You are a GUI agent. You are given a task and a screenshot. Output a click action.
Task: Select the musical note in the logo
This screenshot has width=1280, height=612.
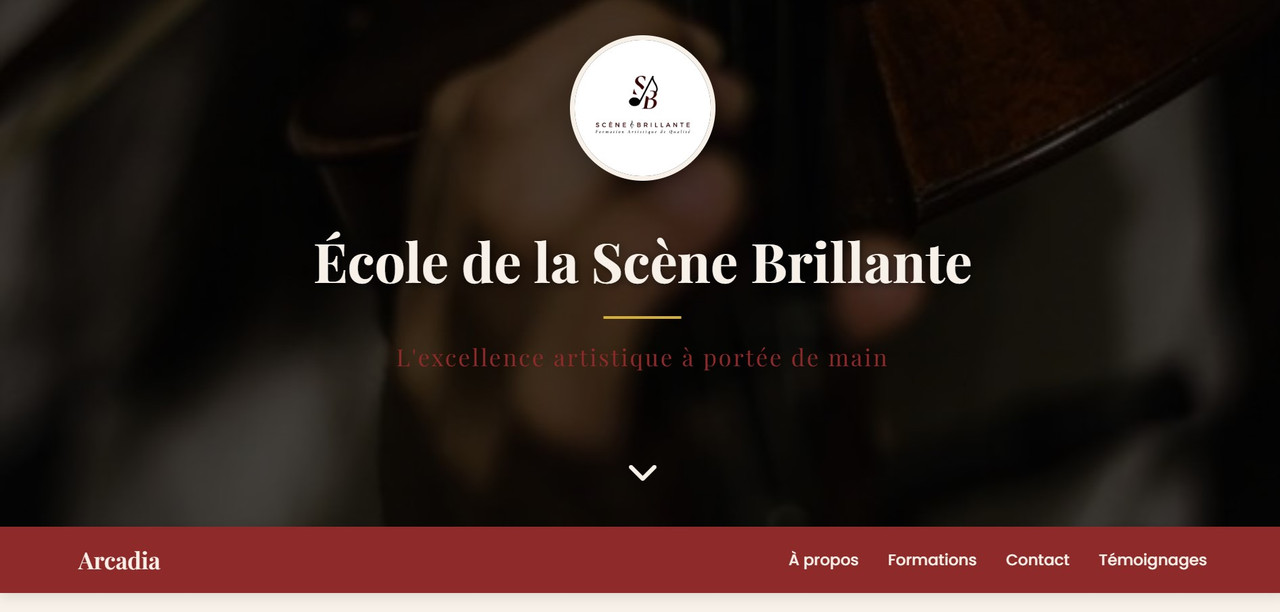[634, 100]
